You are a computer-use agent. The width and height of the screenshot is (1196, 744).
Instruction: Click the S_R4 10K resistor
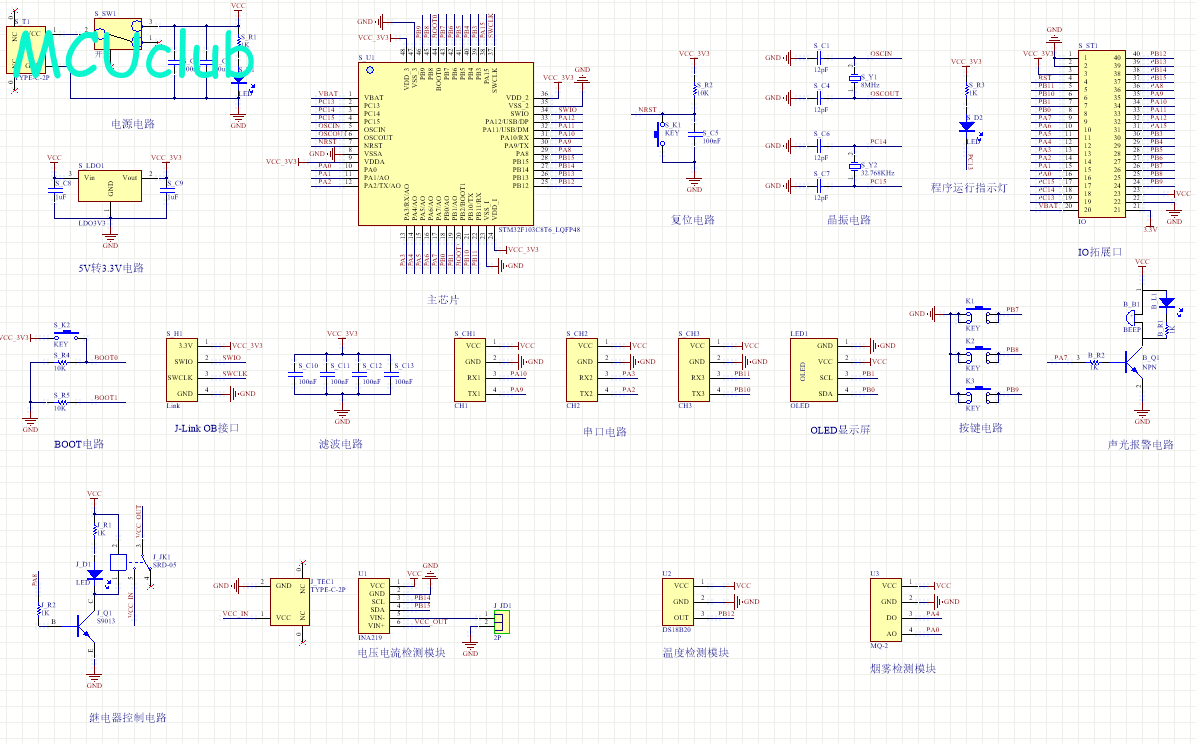61,362
